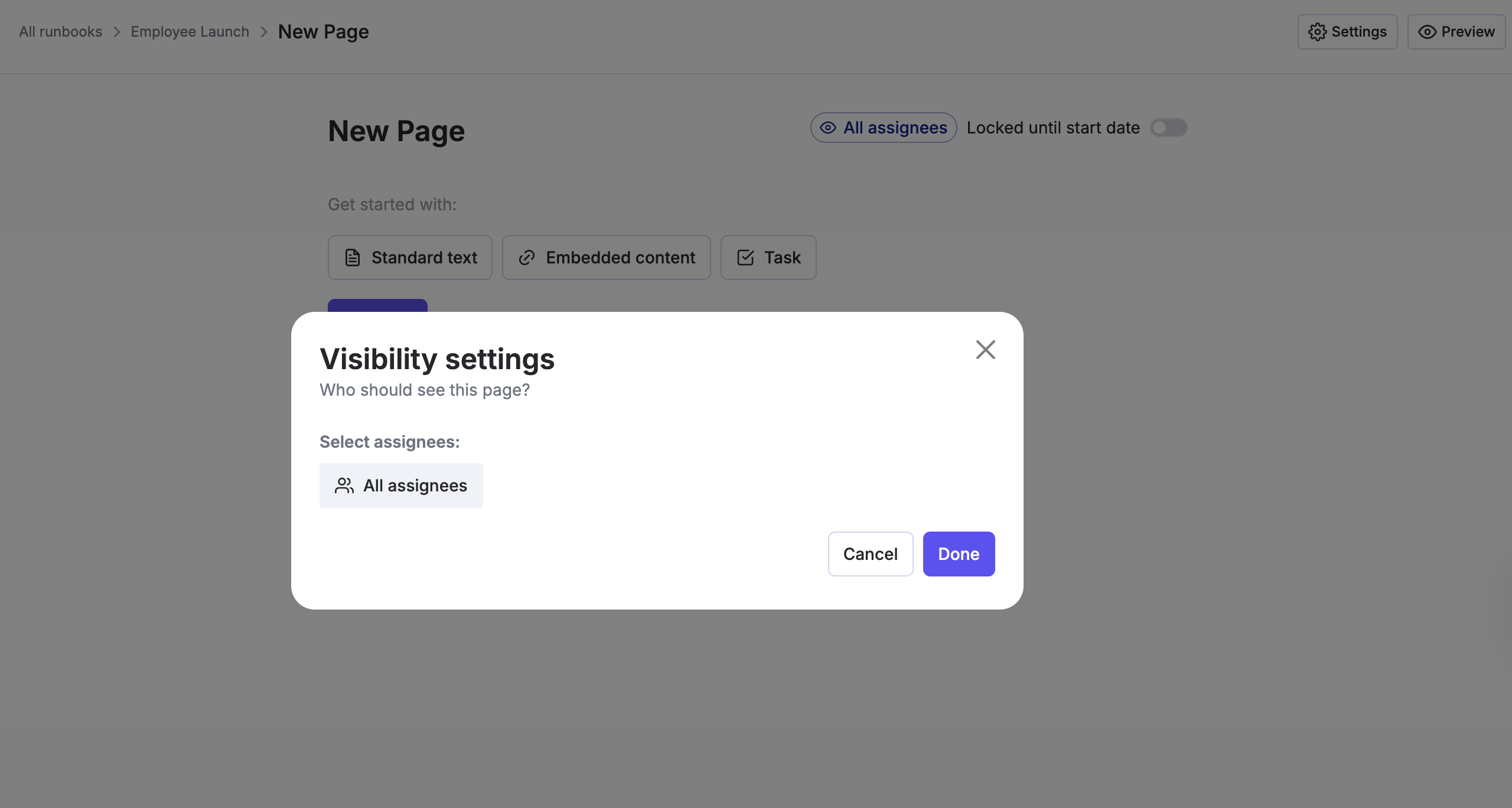Viewport: 1512px width, 808px height.
Task: Close the Visibility settings dialog with X
Action: 985,350
